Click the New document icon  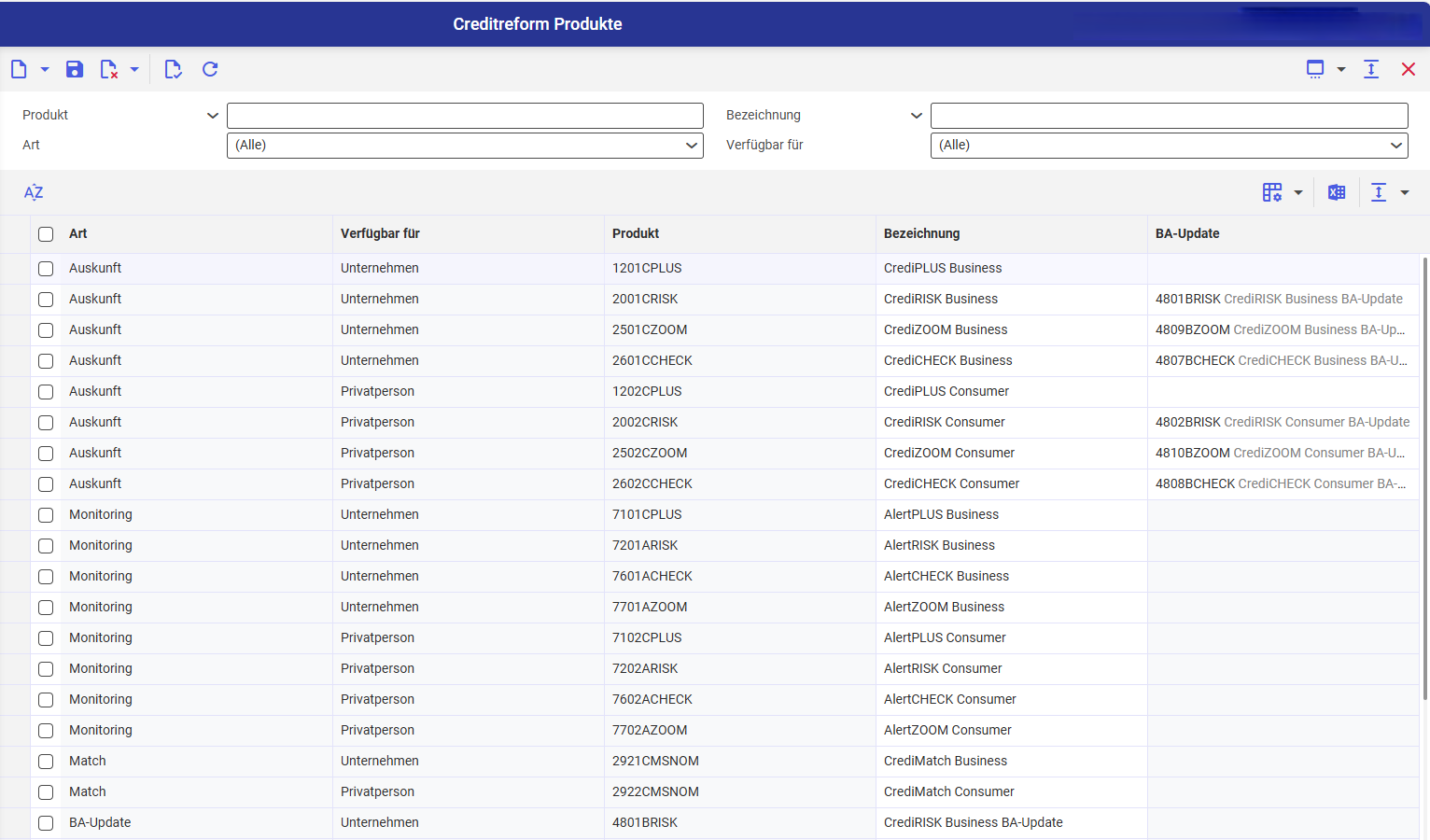click(19, 69)
